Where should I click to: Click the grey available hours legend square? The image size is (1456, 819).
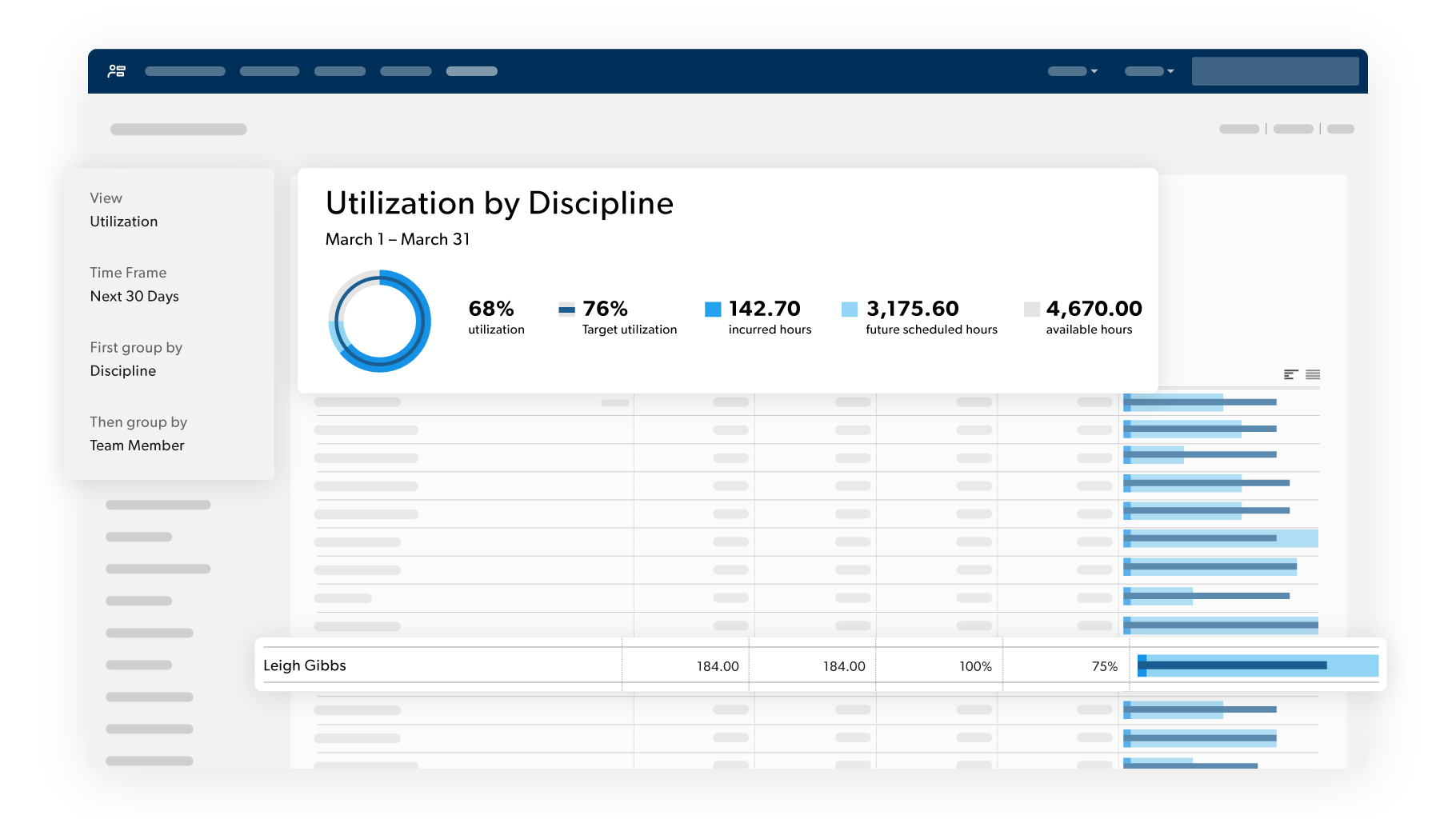click(x=1031, y=310)
